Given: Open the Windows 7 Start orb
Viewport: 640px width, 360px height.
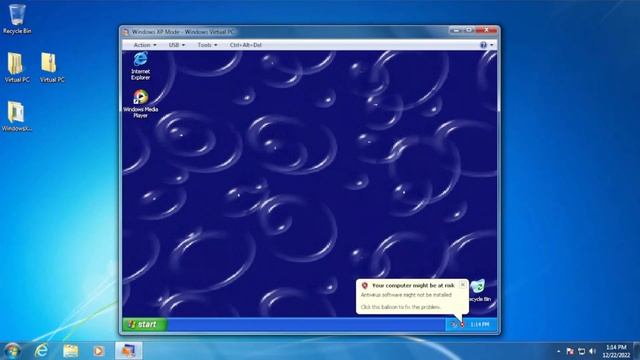Looking at the screenshot, I should coord(12,351).
